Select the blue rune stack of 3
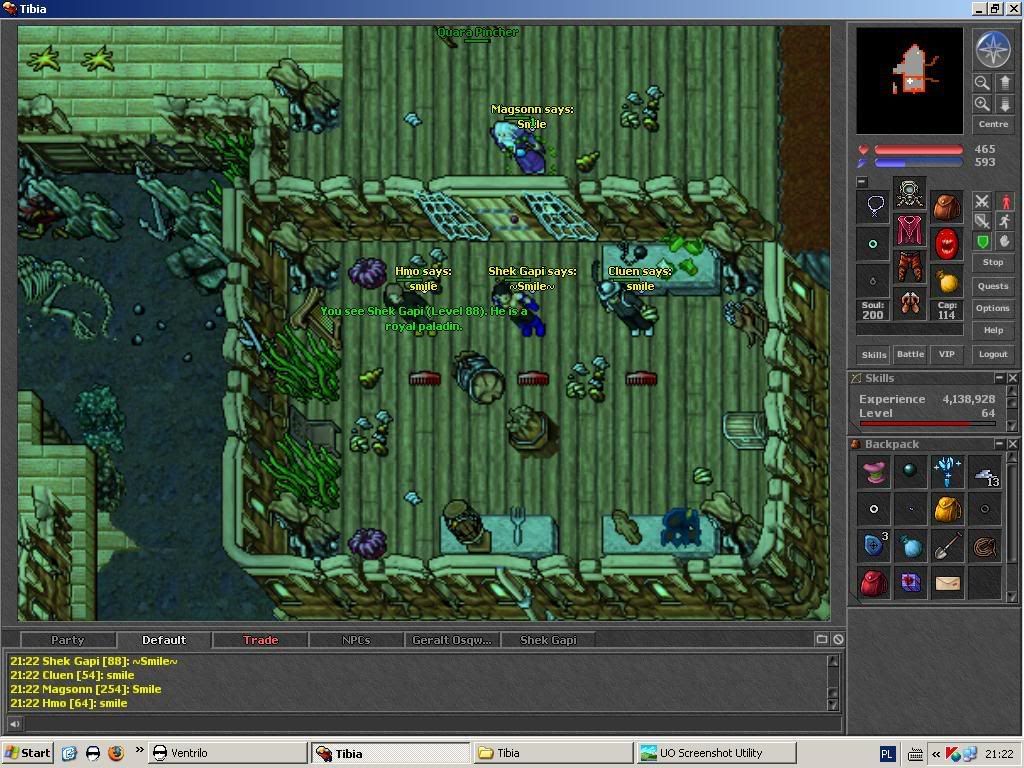This screenshot has height=768, width=1024. (x=873, y=545)
